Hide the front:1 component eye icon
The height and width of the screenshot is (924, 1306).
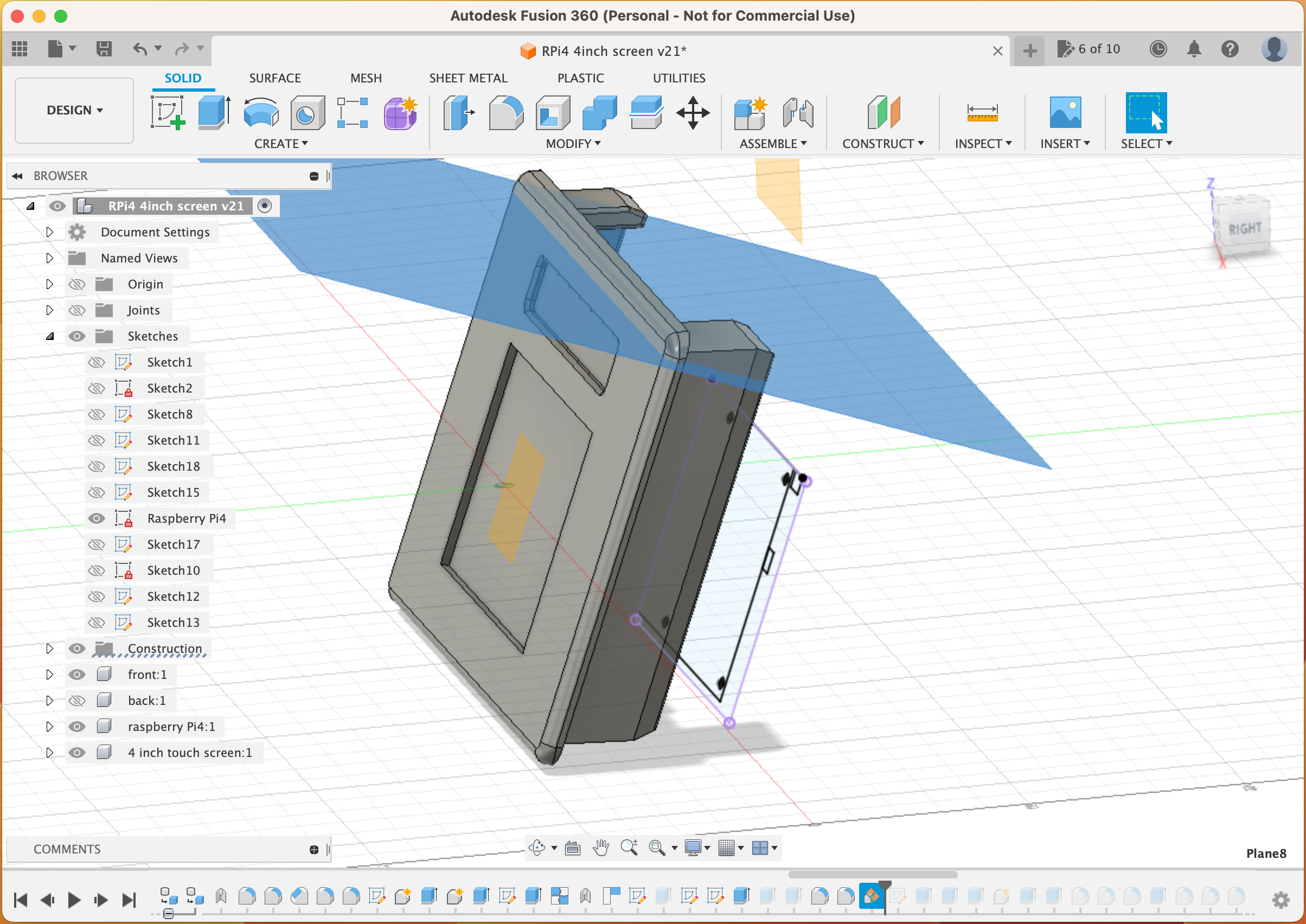pos(77,675)
